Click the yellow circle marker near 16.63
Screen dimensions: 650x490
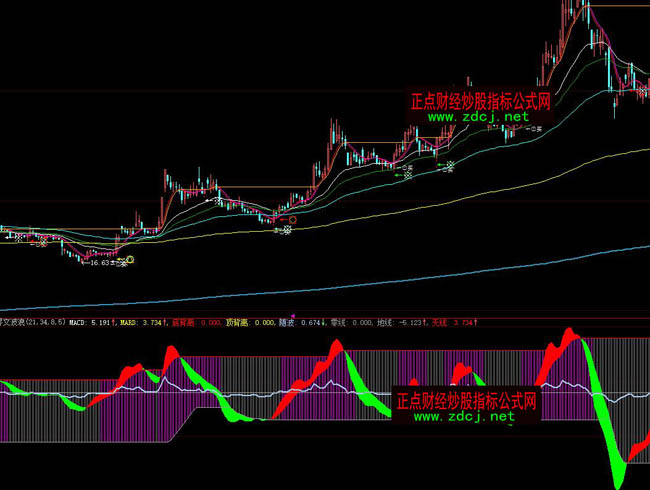click(x=129, y=260)
